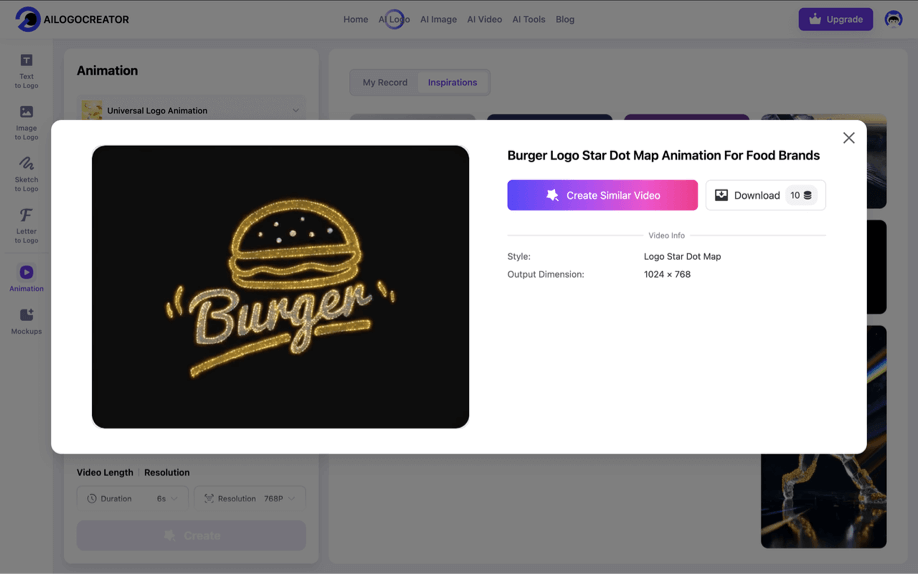The image size is (918, 574).
Task: Go to Home in navigation
Action: pos(355,19)
